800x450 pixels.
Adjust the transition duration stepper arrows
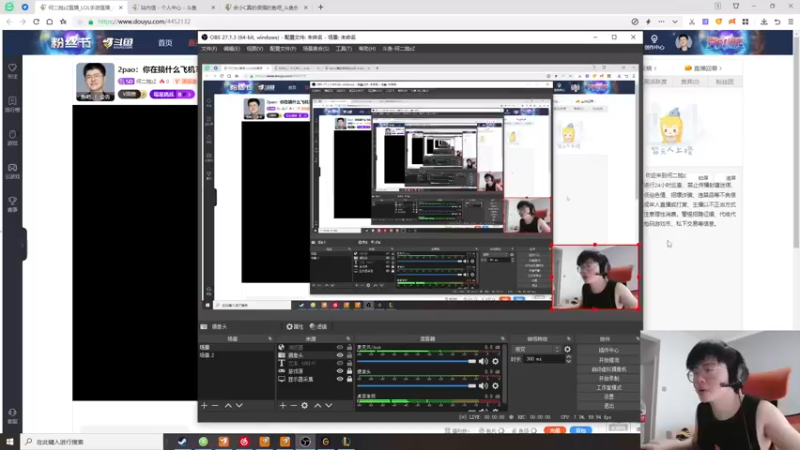(x=568, y=359)
